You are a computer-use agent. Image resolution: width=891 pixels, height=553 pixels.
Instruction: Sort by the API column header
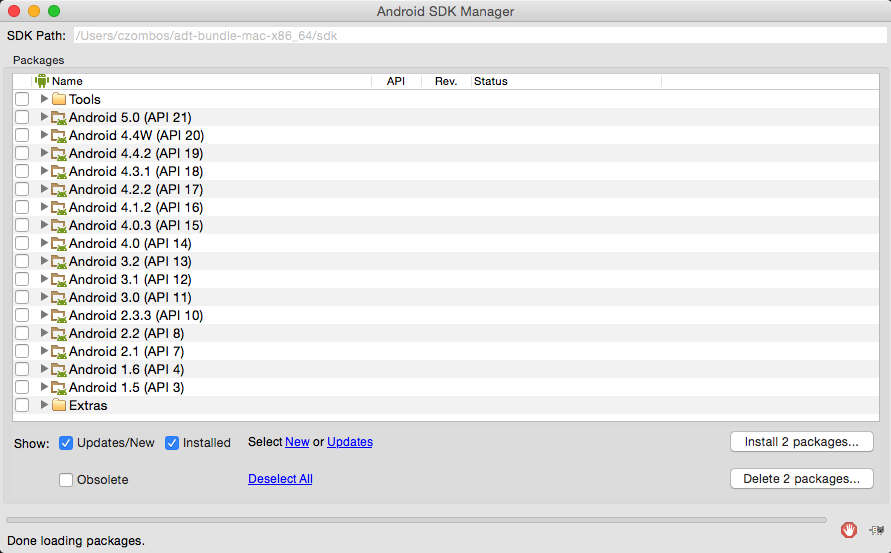click(x=396, y=81)
